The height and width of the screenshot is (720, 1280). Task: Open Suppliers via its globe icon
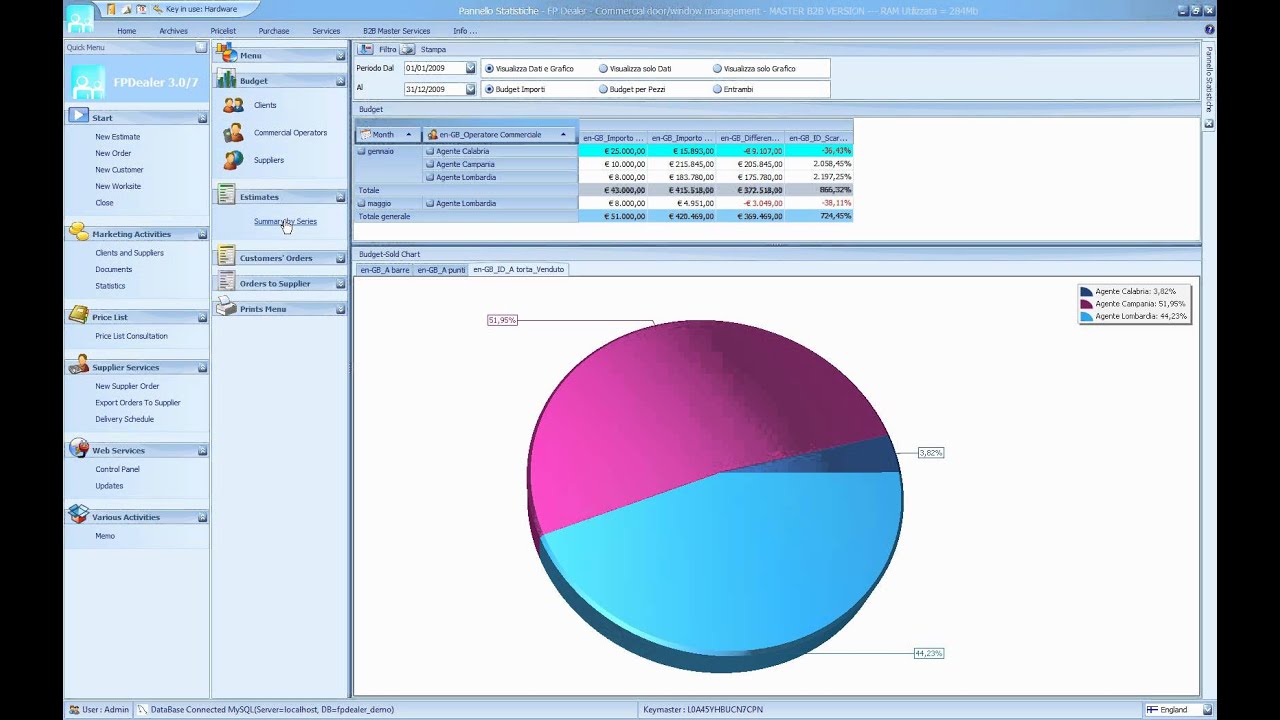coord(233,160)
